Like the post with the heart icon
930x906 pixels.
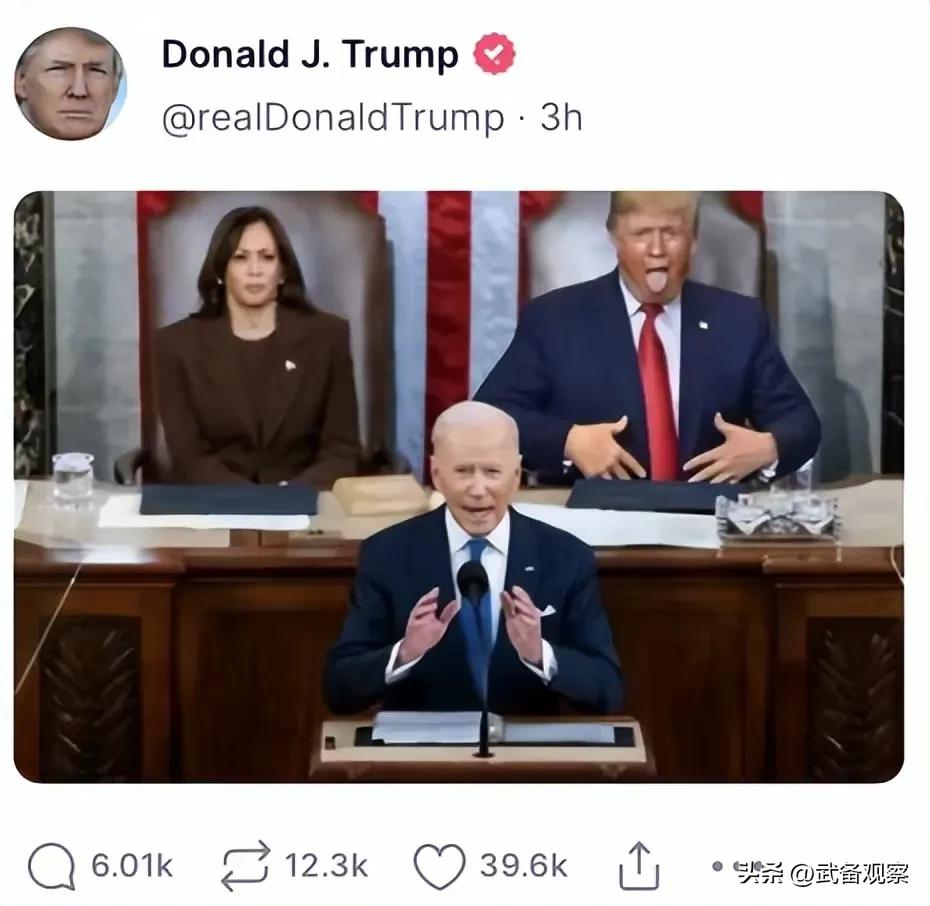click(439, 866)
